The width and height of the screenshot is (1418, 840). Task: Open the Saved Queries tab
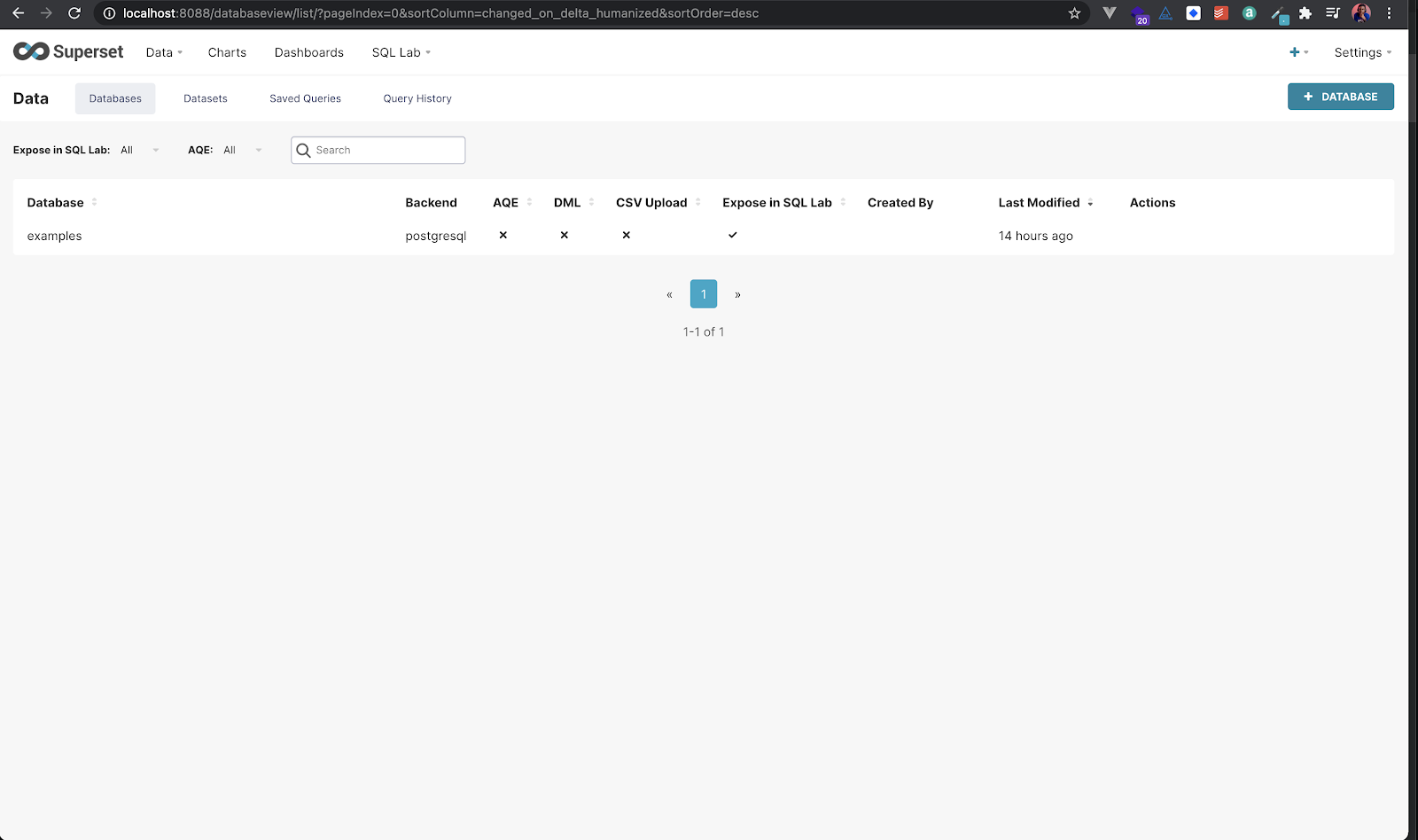(x=305, y=98)
